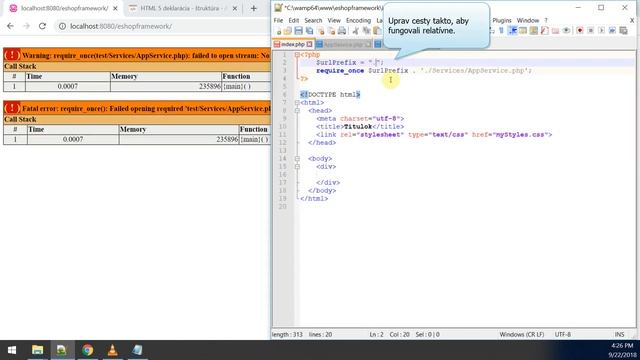Image resolution: width=640 pixels, height=360 pixels.
Task: Click the Windows (CR LF) status bar field
Action: (522, 334)
